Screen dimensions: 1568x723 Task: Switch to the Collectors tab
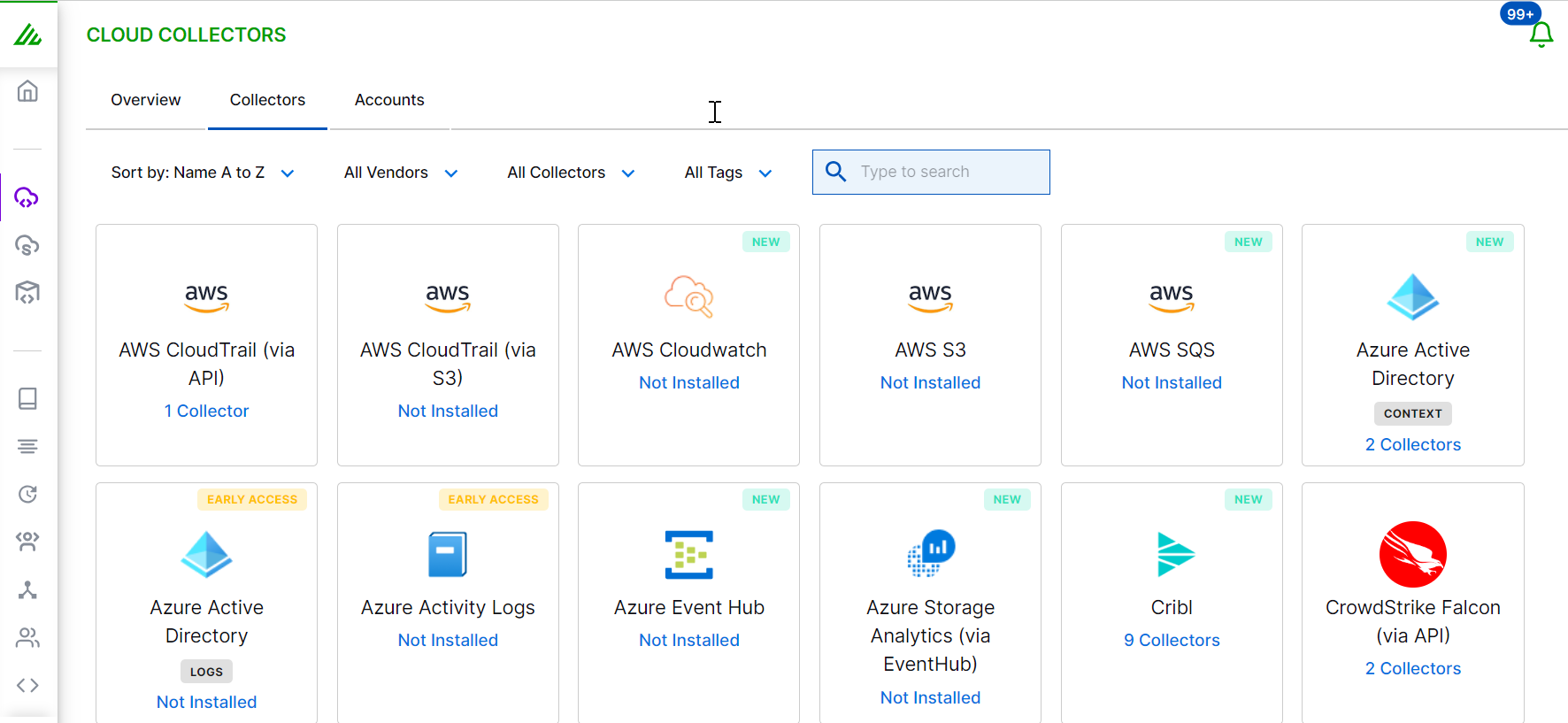[267, 100]
